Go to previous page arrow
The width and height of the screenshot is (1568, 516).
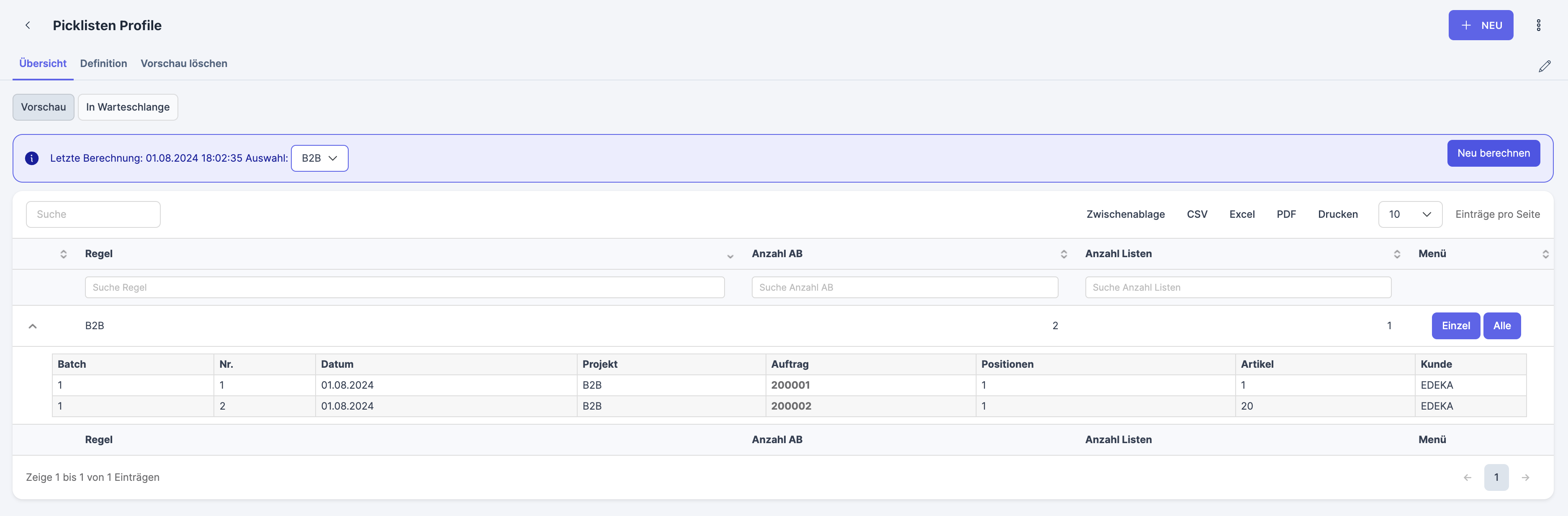1467,477
